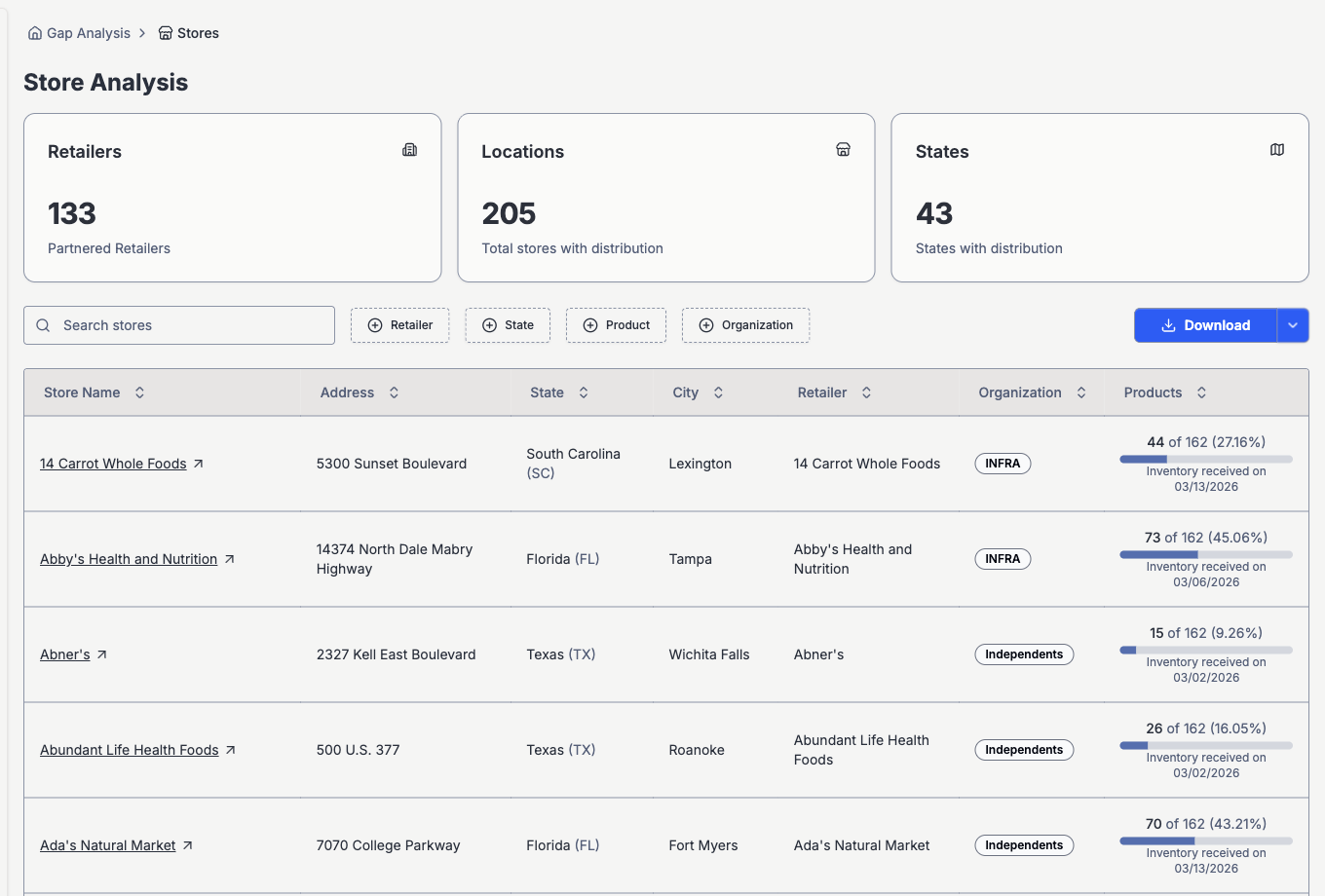Click progress bar for 44 of 162 products
The image size is (1325, 896).
click(1206, 459)
